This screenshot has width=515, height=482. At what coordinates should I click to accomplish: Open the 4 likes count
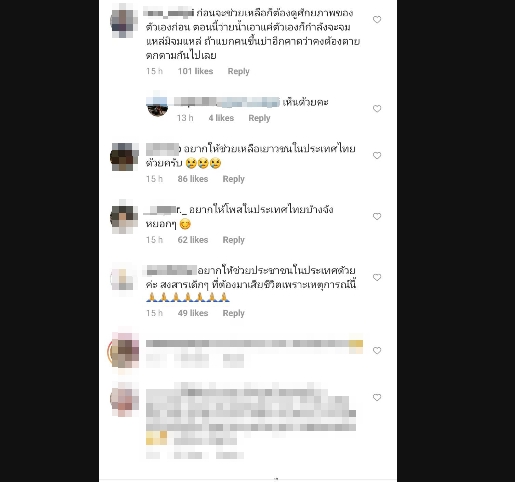click(221, 118)
